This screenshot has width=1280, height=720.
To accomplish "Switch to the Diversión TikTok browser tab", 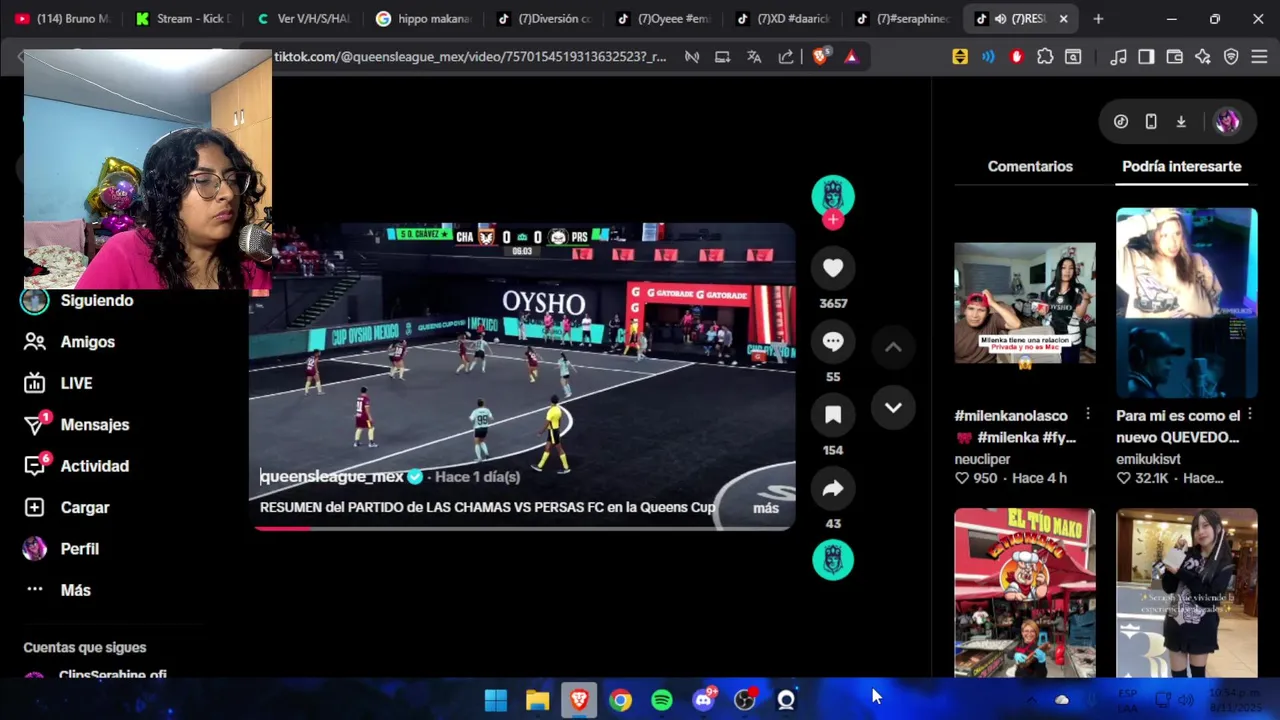I will pos(544,19).
